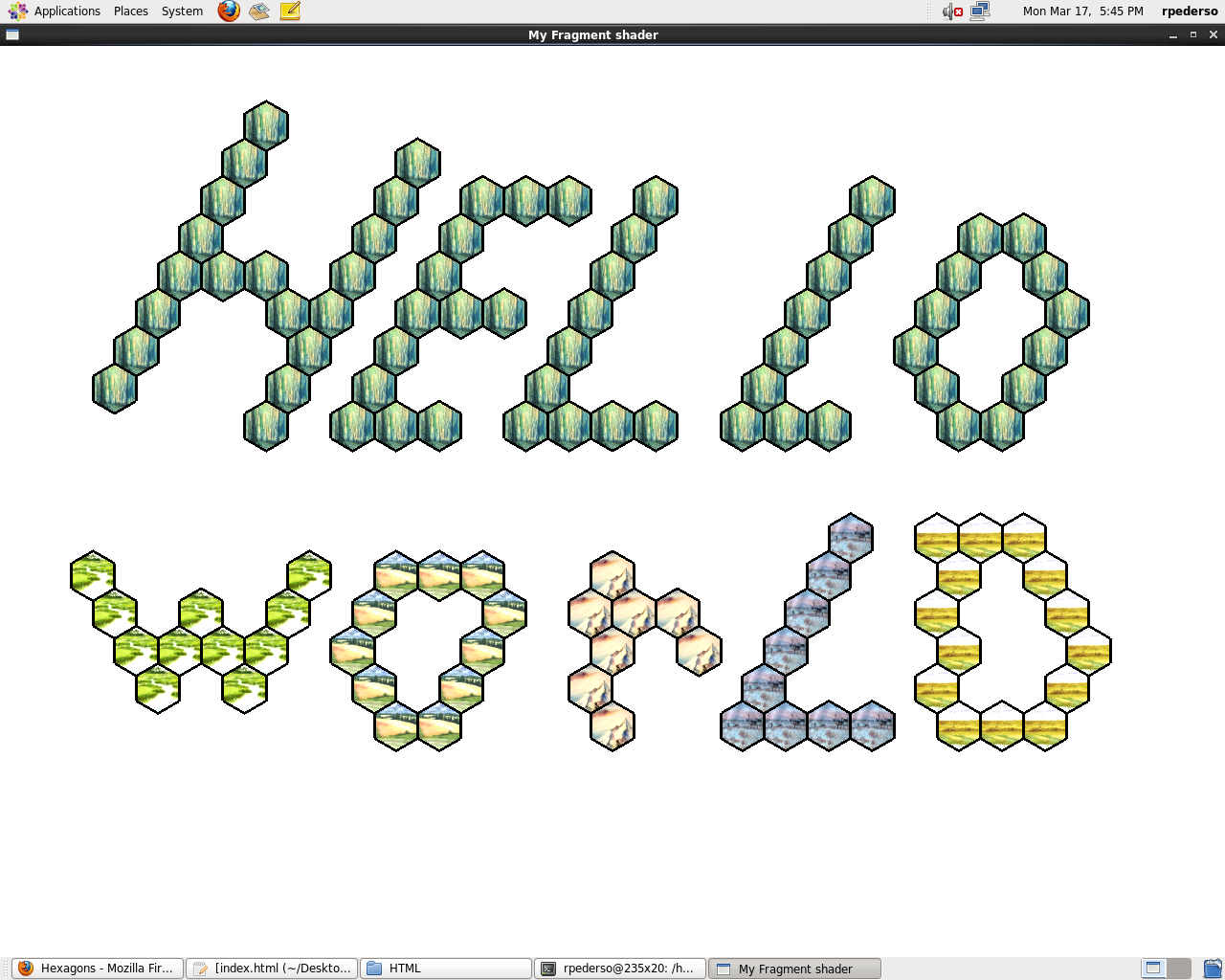Click the My Fragment shader title bar
Image resolution: width=1225 pixels, height=980 pixels.
(x=593, y=34)
